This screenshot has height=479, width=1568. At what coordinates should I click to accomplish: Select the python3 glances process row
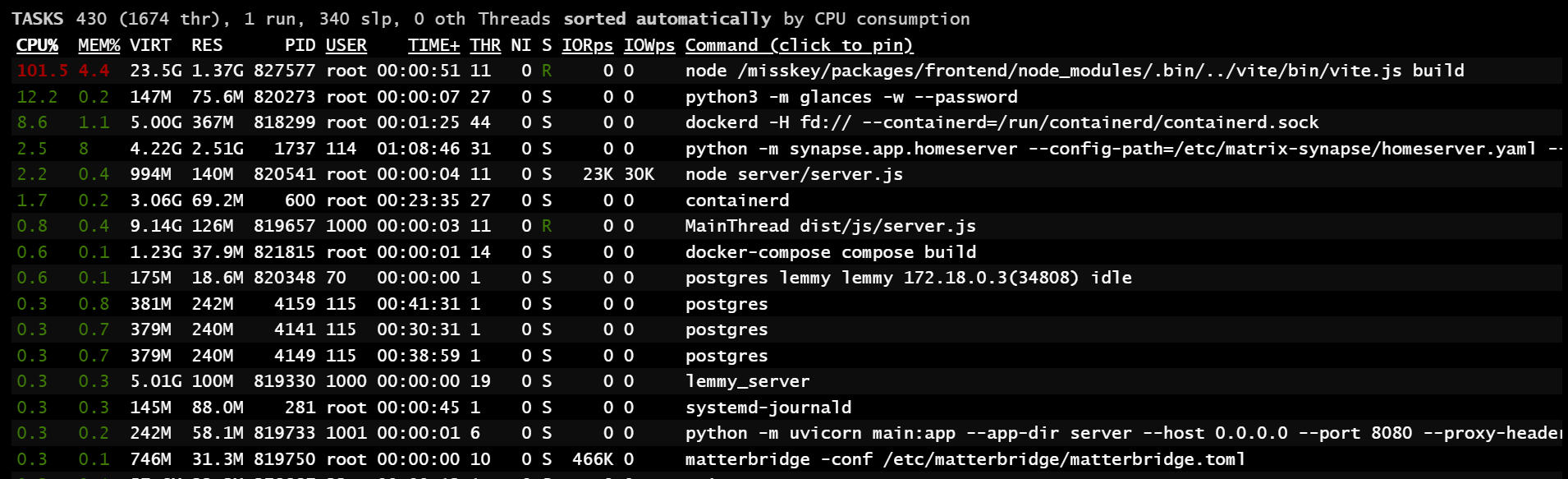tap(850, 97)
